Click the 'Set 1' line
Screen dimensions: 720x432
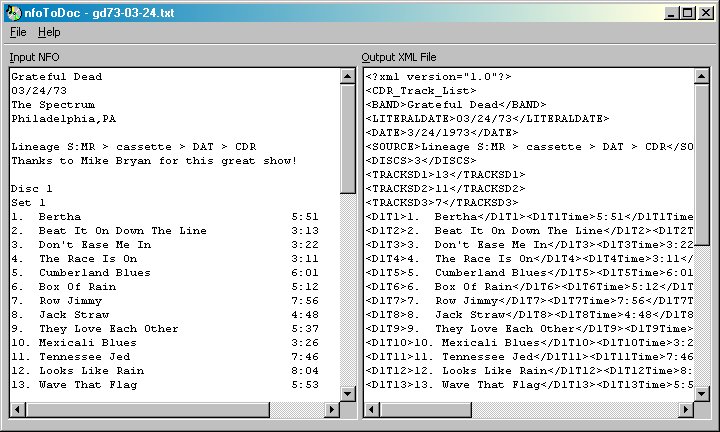(28, 202)
